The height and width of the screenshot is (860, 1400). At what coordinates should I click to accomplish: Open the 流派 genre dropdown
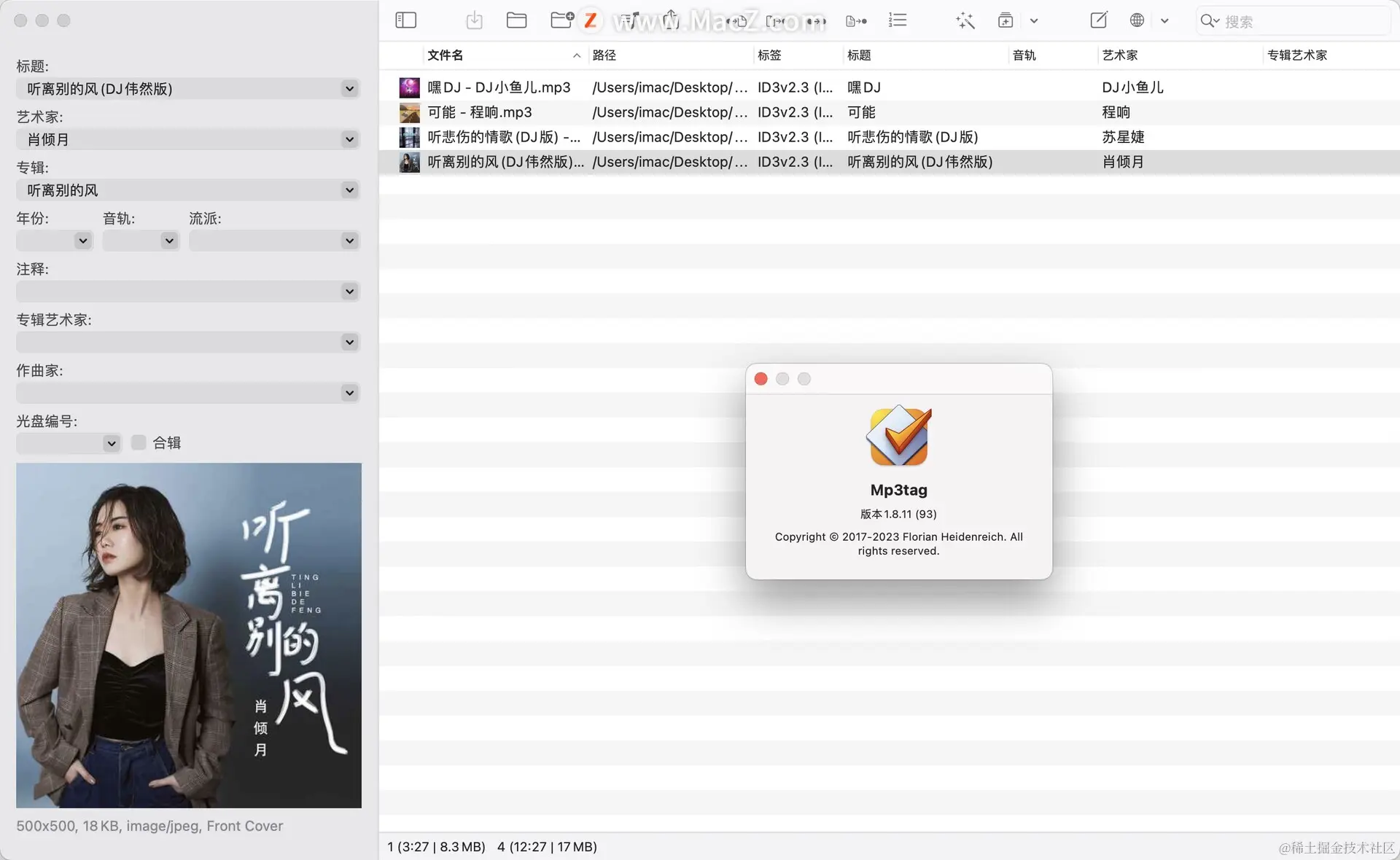tap(350, 241)
